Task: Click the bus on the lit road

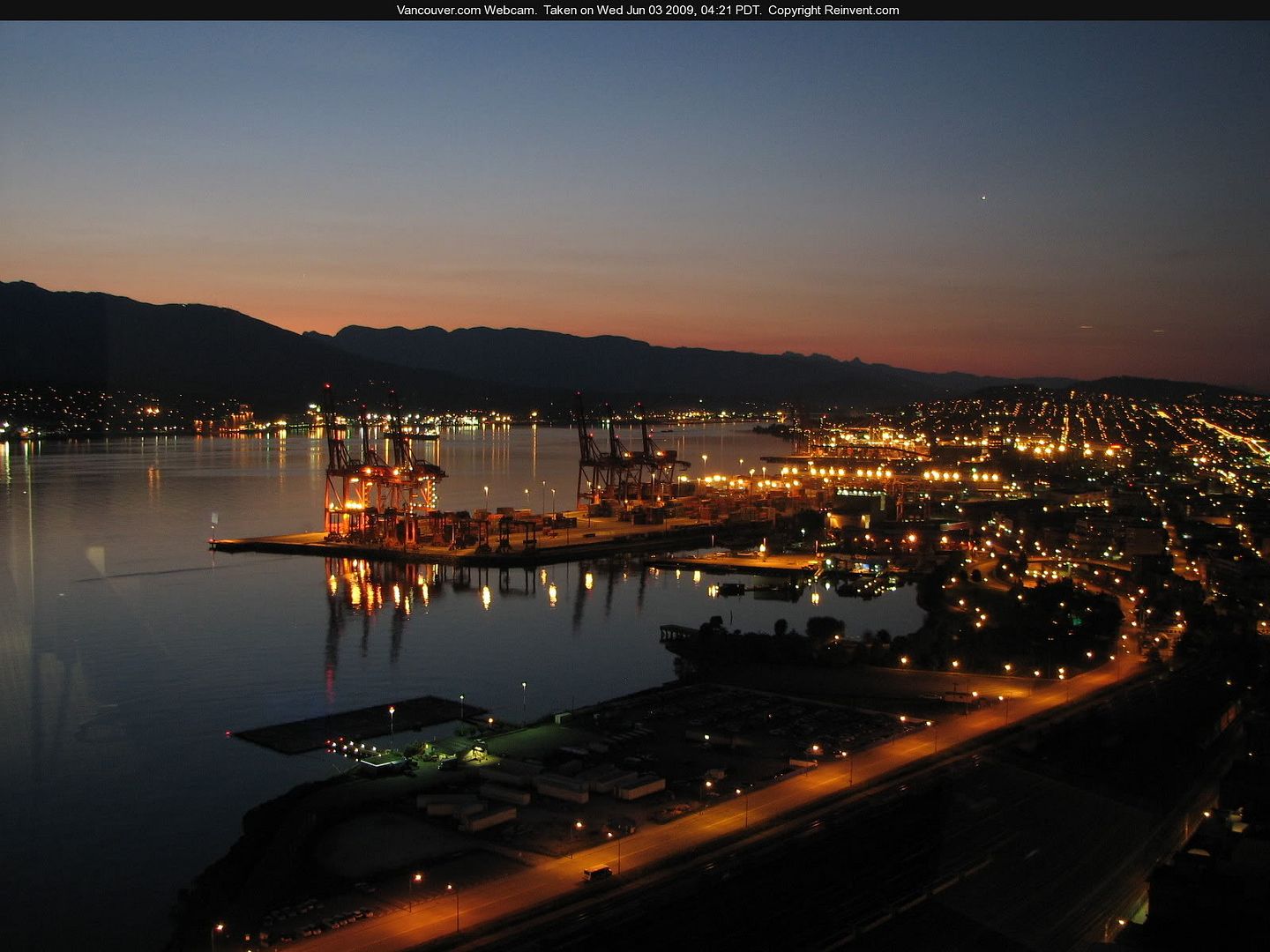Action: pos(597,873)
